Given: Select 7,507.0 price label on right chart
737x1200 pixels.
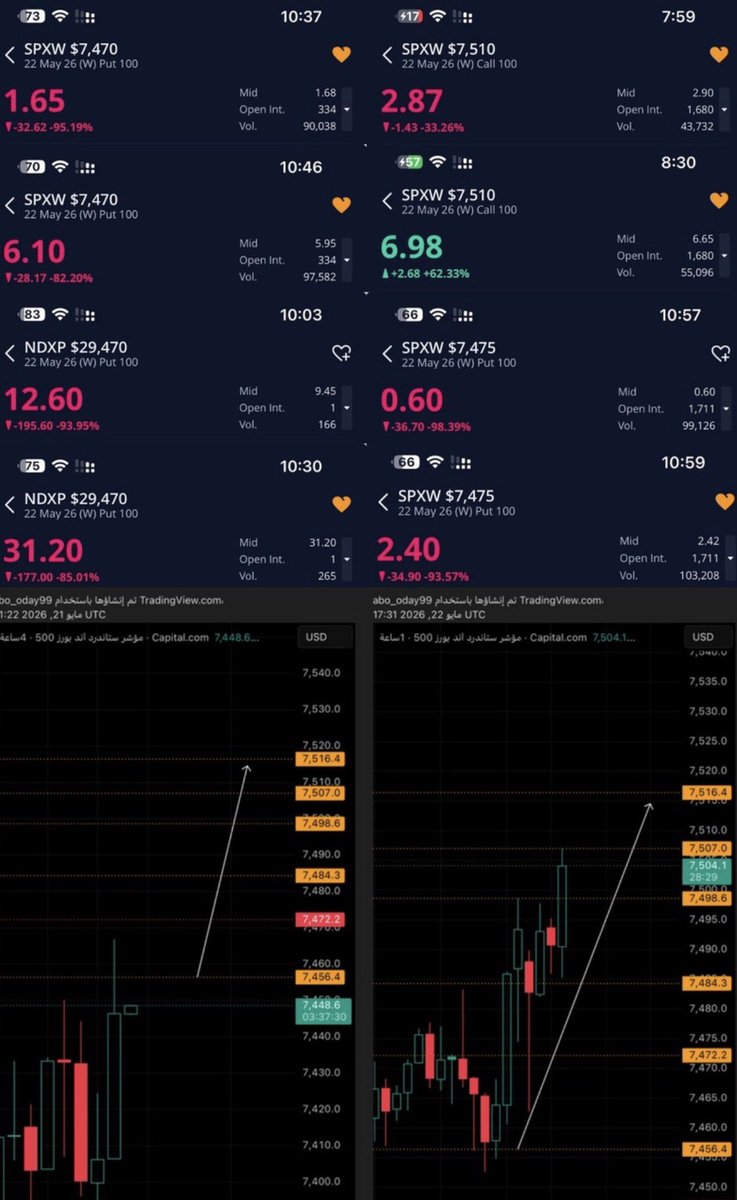Looking at the screenshot, I should (x=706, y=848).
